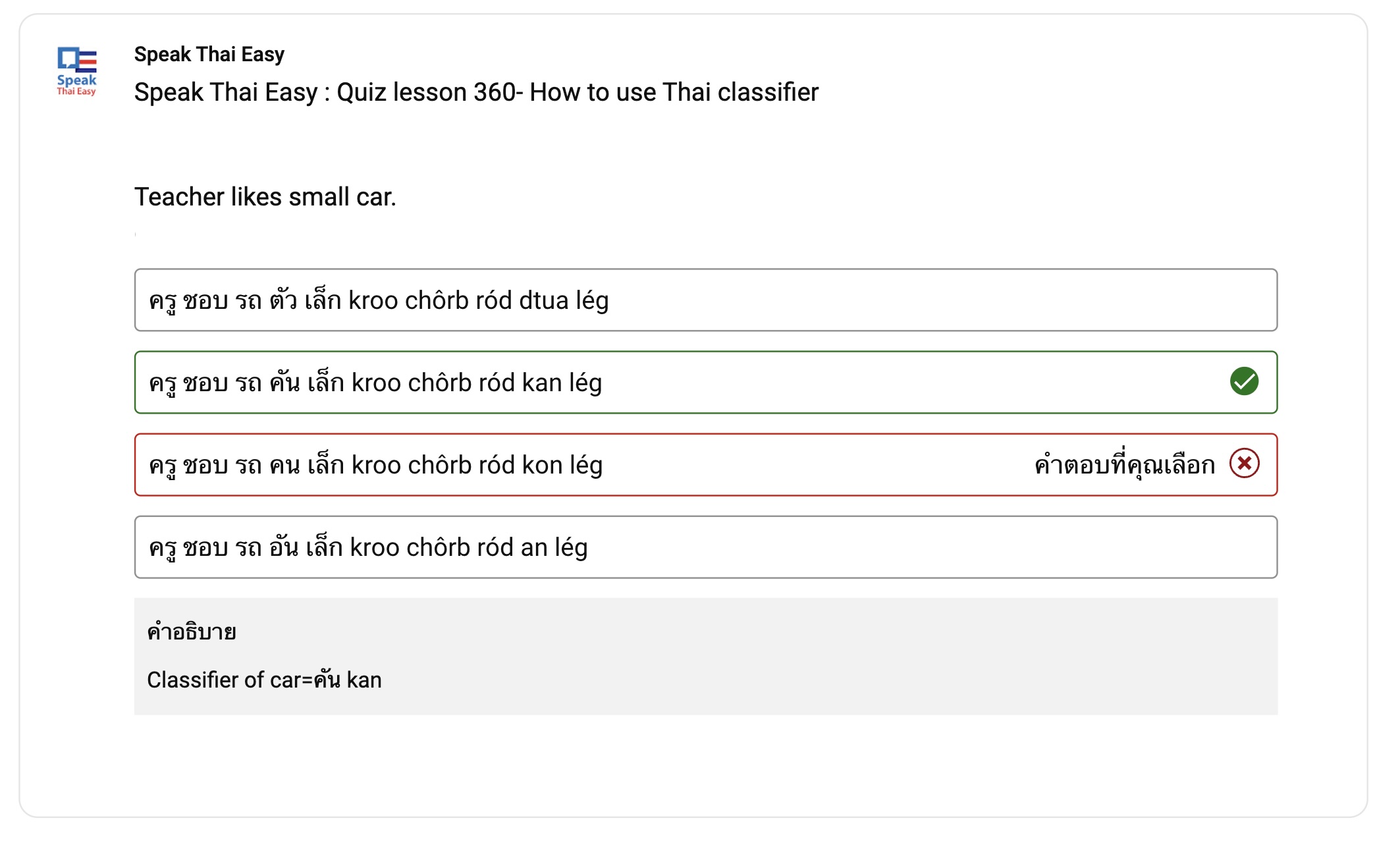Select answer with 'ród kan lég'

pos(706,382)
